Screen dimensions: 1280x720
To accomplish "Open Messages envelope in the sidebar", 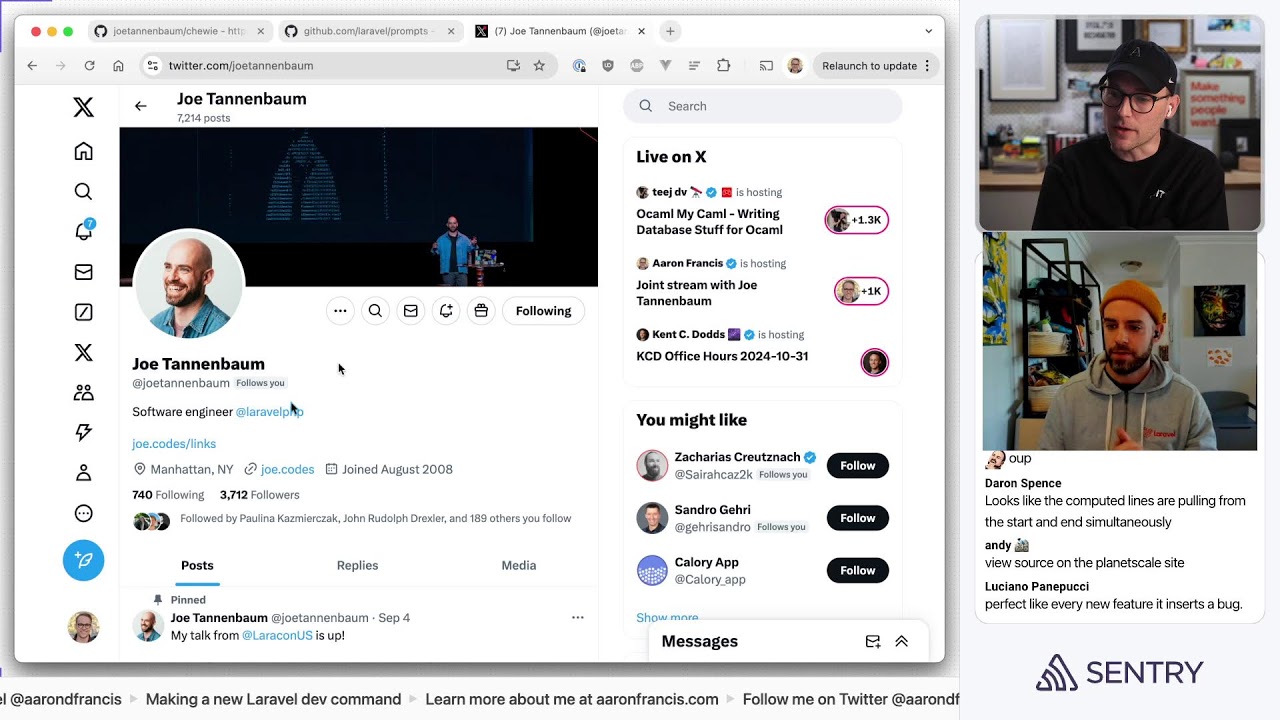I will [84, 272].
